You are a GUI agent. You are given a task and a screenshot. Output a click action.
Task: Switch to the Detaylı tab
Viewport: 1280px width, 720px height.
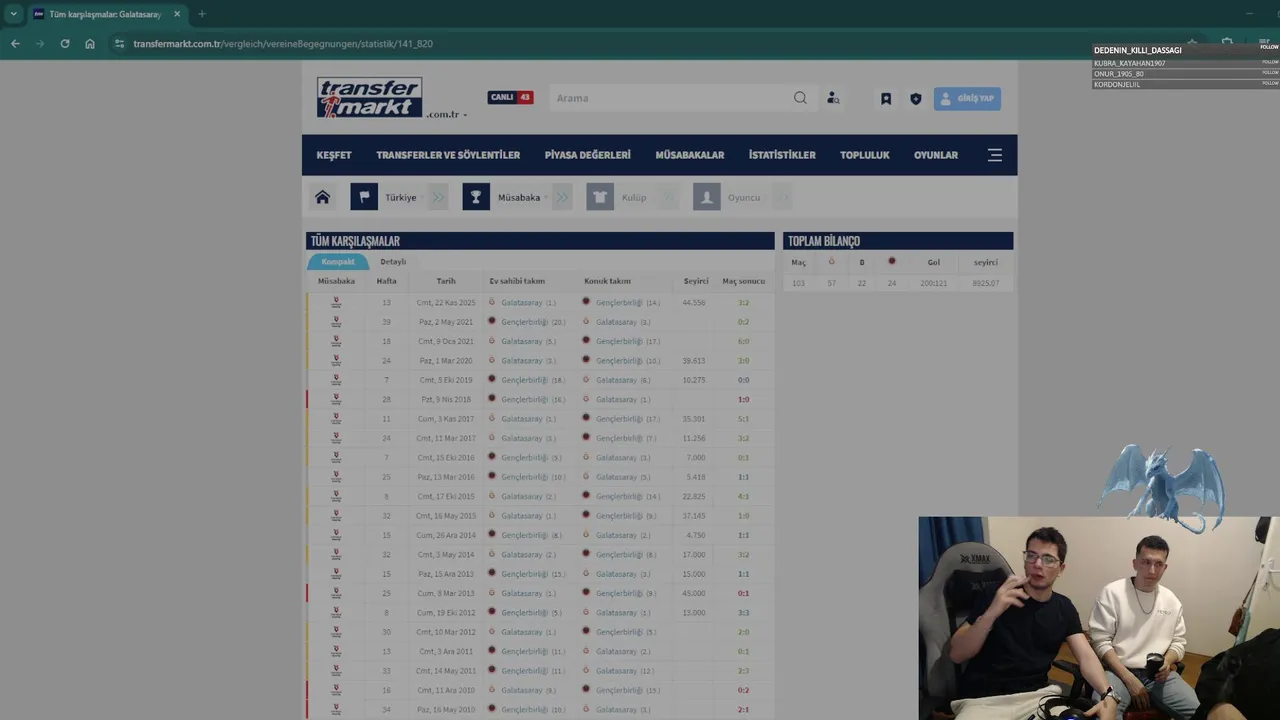click(393, 262)
